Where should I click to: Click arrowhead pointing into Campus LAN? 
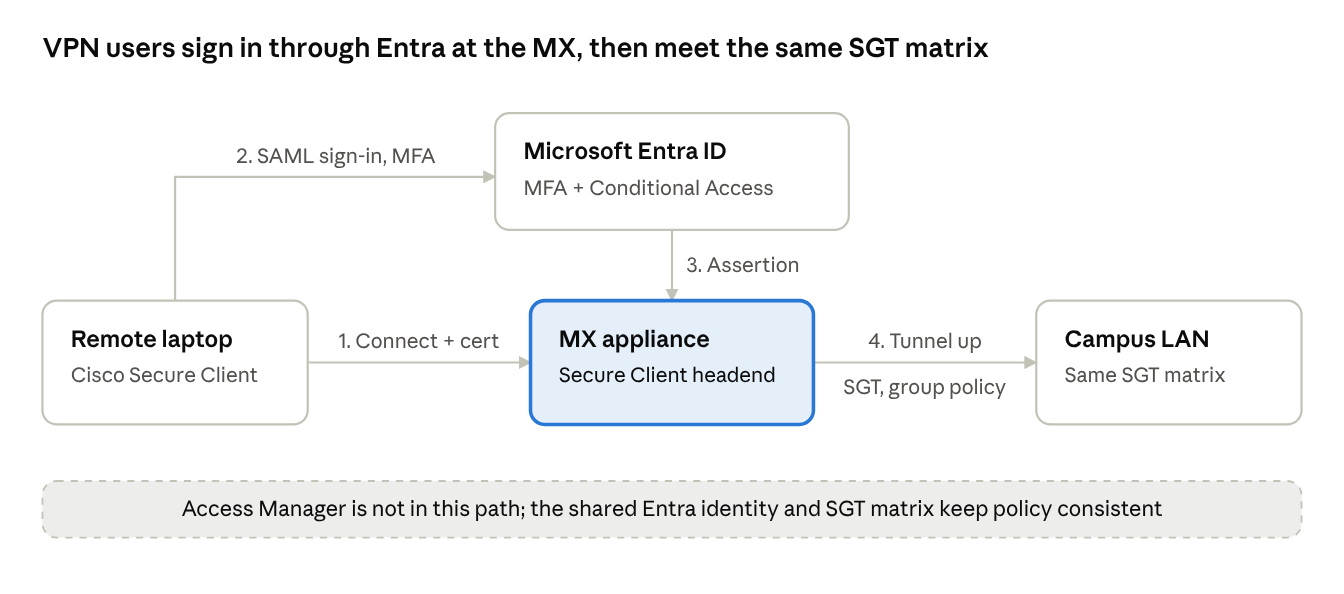(1029, 364)
